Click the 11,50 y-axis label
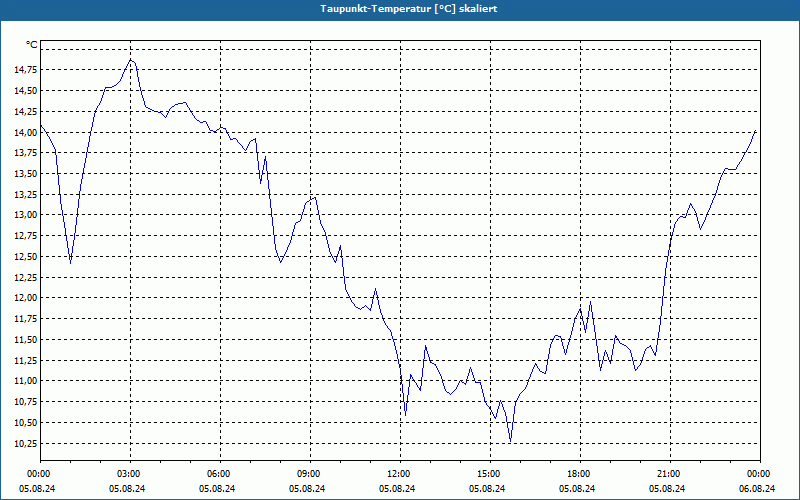800x500 pixels. pos(25,339)
